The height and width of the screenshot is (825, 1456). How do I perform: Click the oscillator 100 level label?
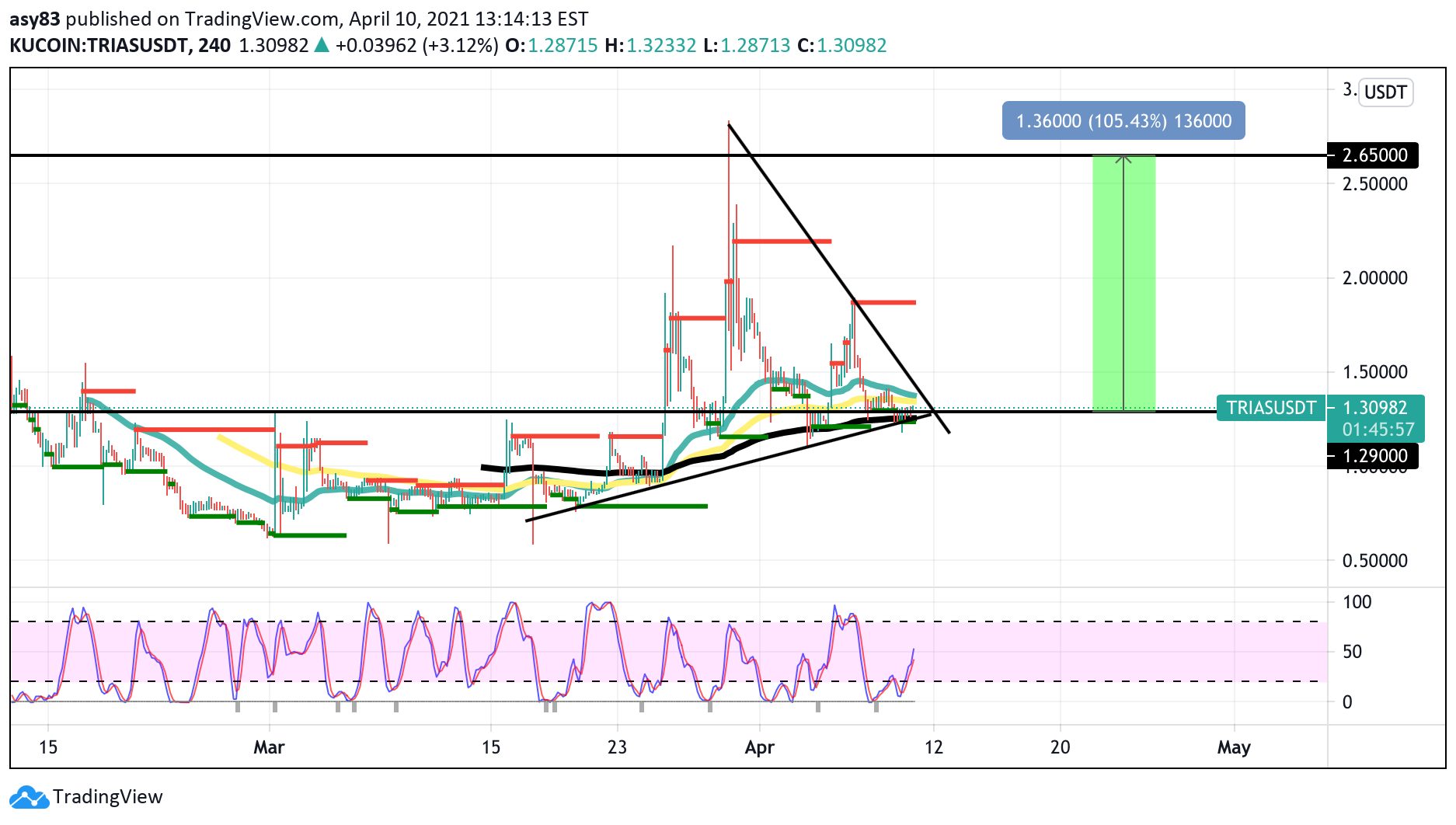coord(1357,602)
